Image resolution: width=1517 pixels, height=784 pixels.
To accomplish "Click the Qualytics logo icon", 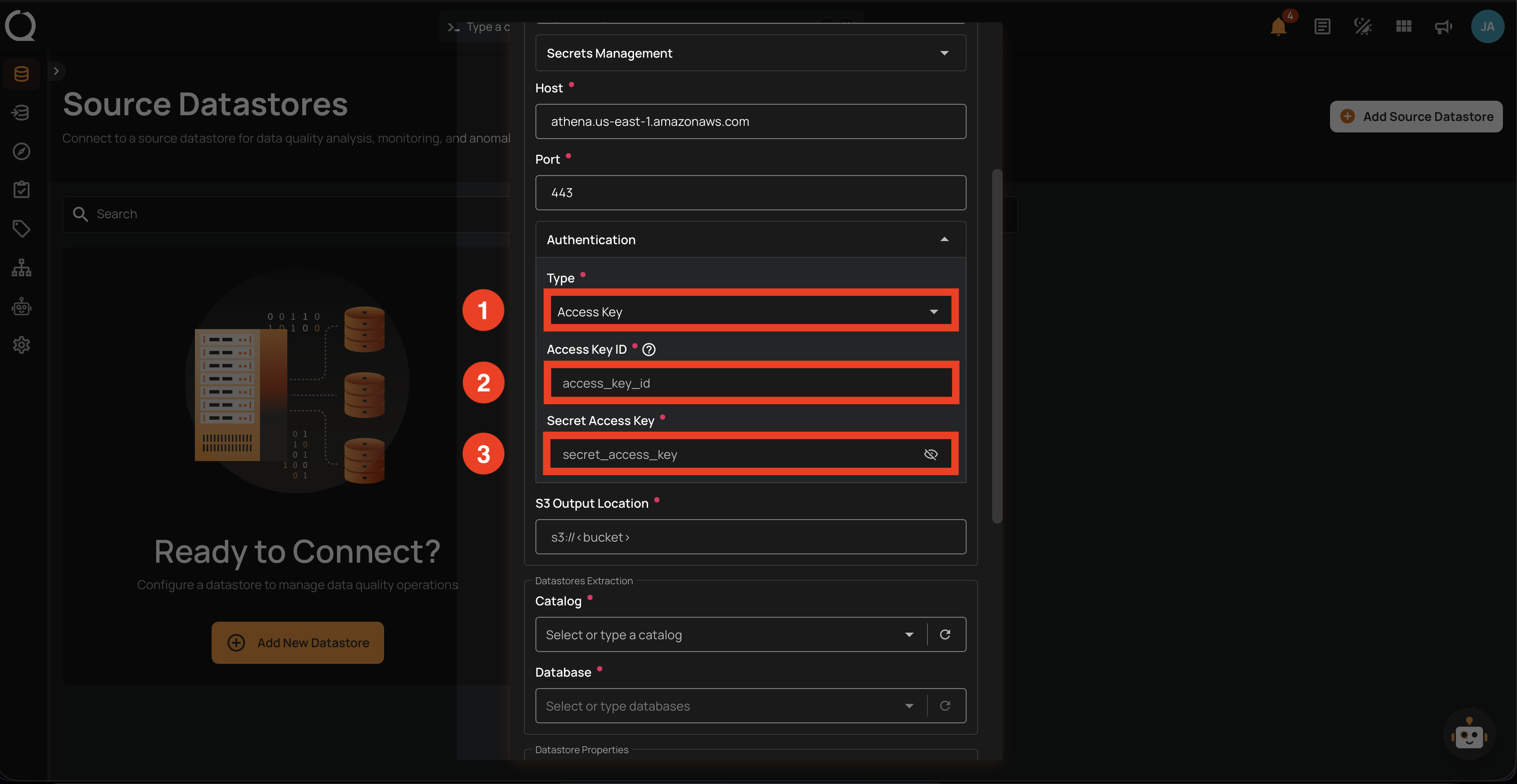I will (x=21, y=26).
